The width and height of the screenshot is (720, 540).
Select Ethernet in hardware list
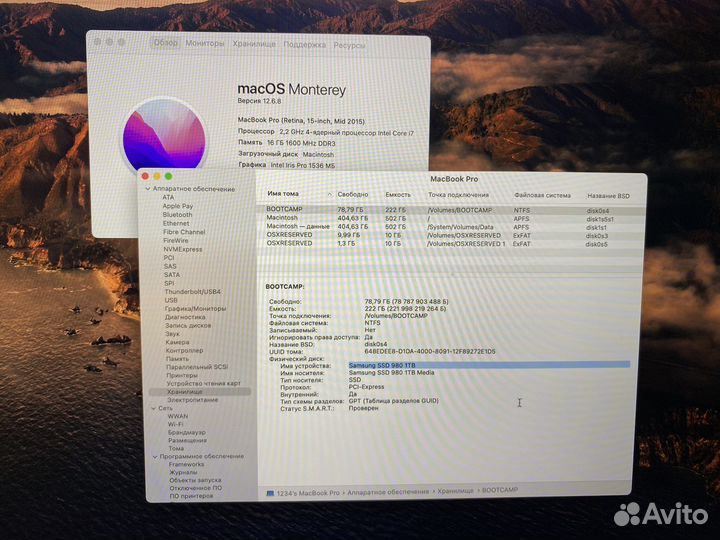[176, 223]
